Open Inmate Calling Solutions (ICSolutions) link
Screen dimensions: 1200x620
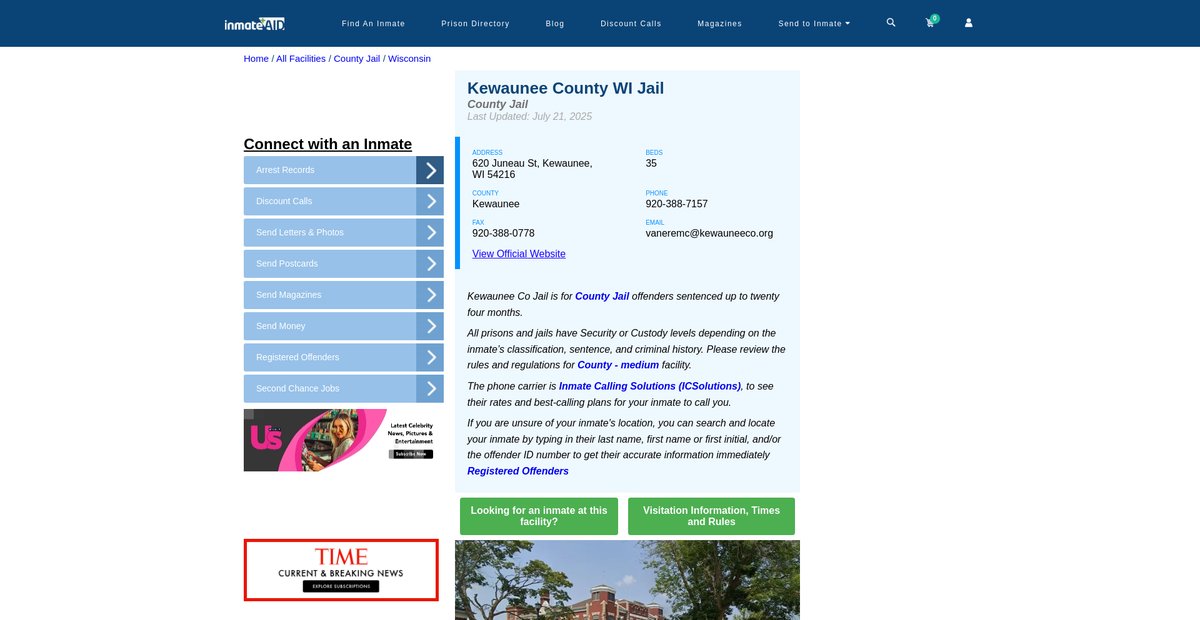pos(650,386)
